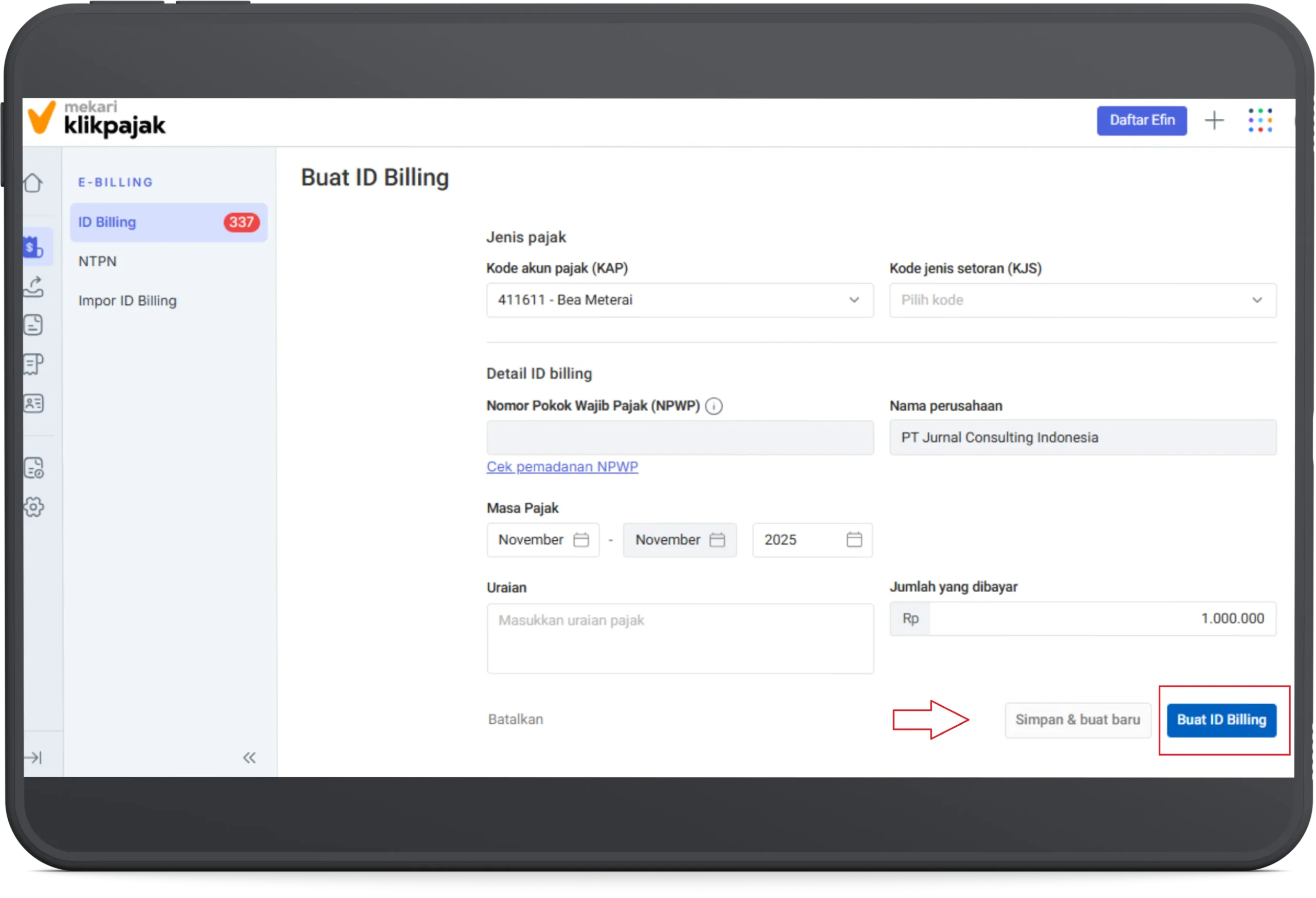1316x898 pixels.
Task: Open Impor ID Billing menu item
Action: [x=127, y=301]
